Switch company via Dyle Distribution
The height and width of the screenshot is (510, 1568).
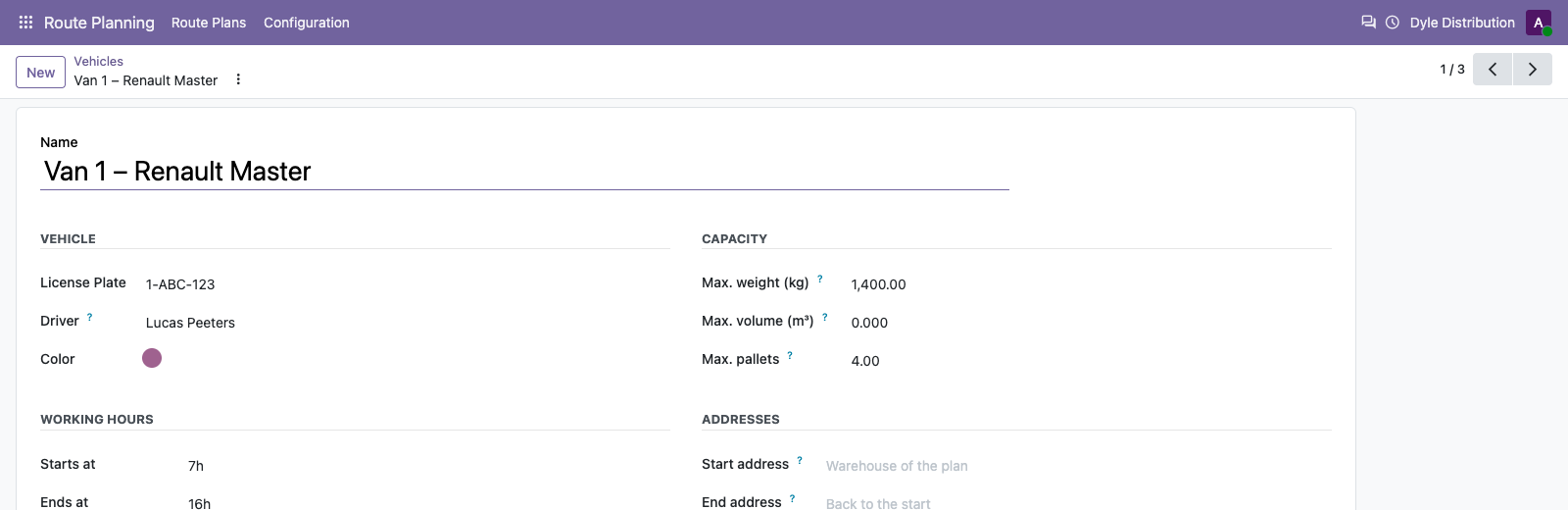click(1462, 23)
